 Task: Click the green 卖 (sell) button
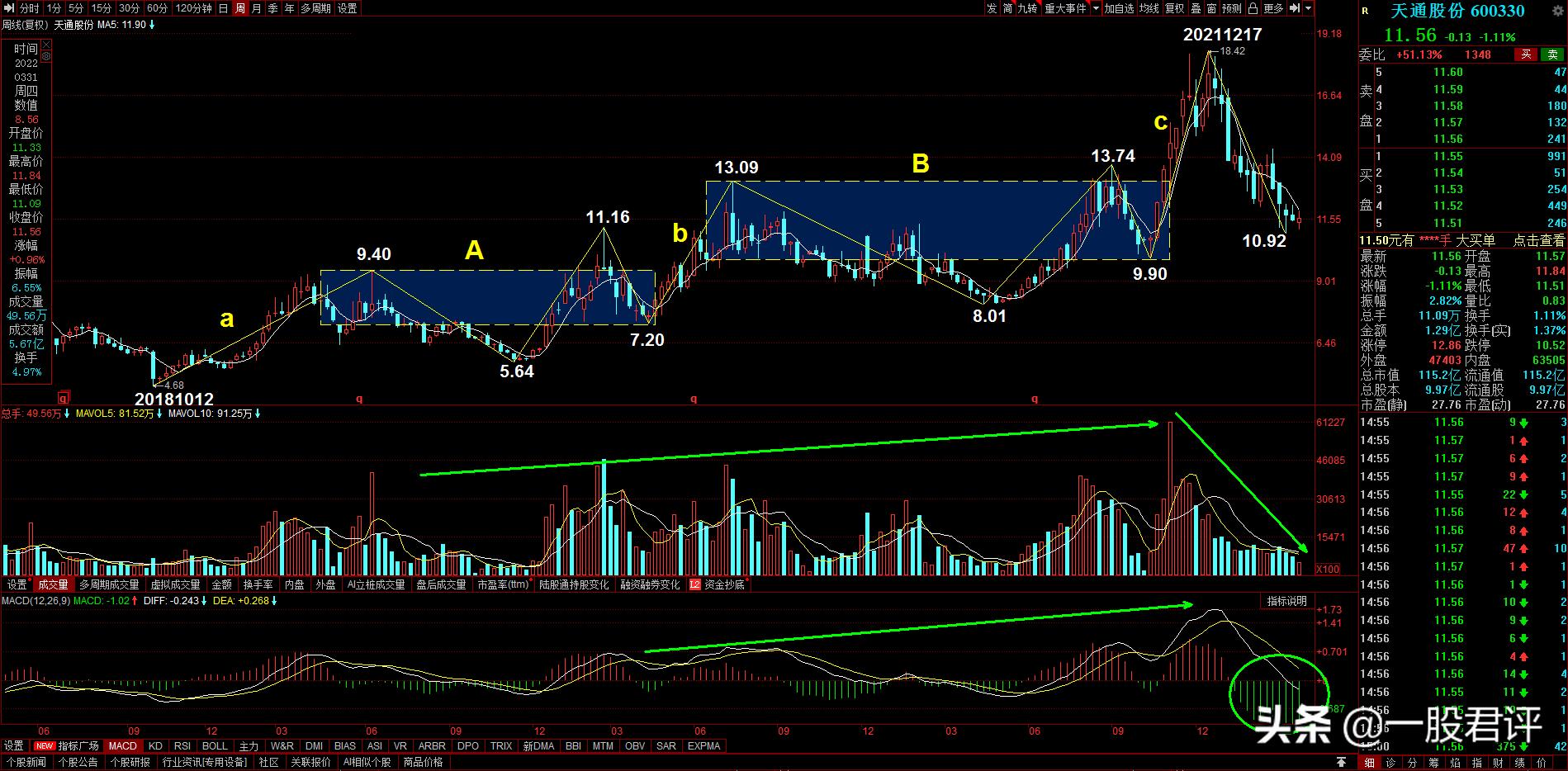1553,54
